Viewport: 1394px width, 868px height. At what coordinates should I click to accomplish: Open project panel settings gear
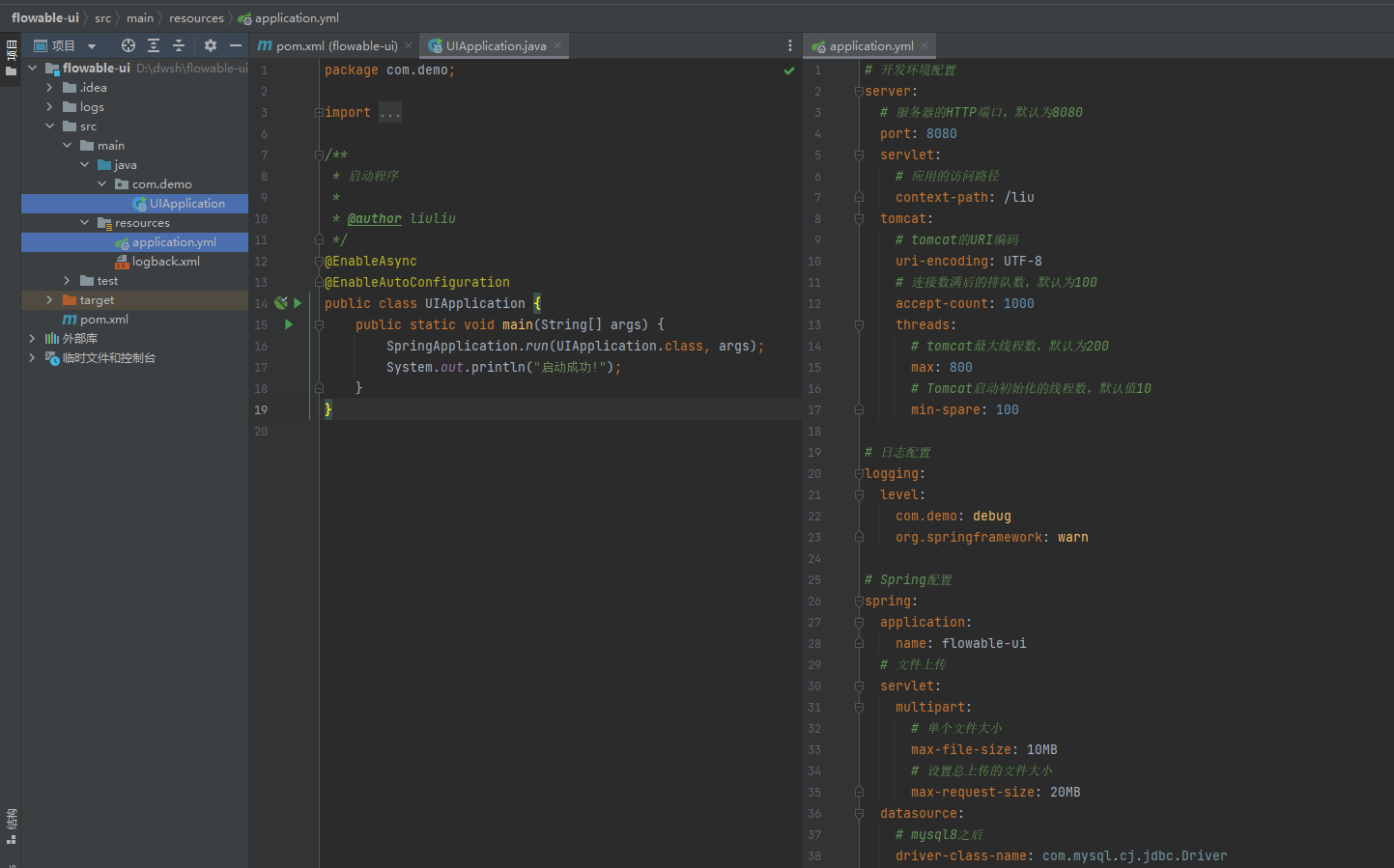click(x=211, y=45)
